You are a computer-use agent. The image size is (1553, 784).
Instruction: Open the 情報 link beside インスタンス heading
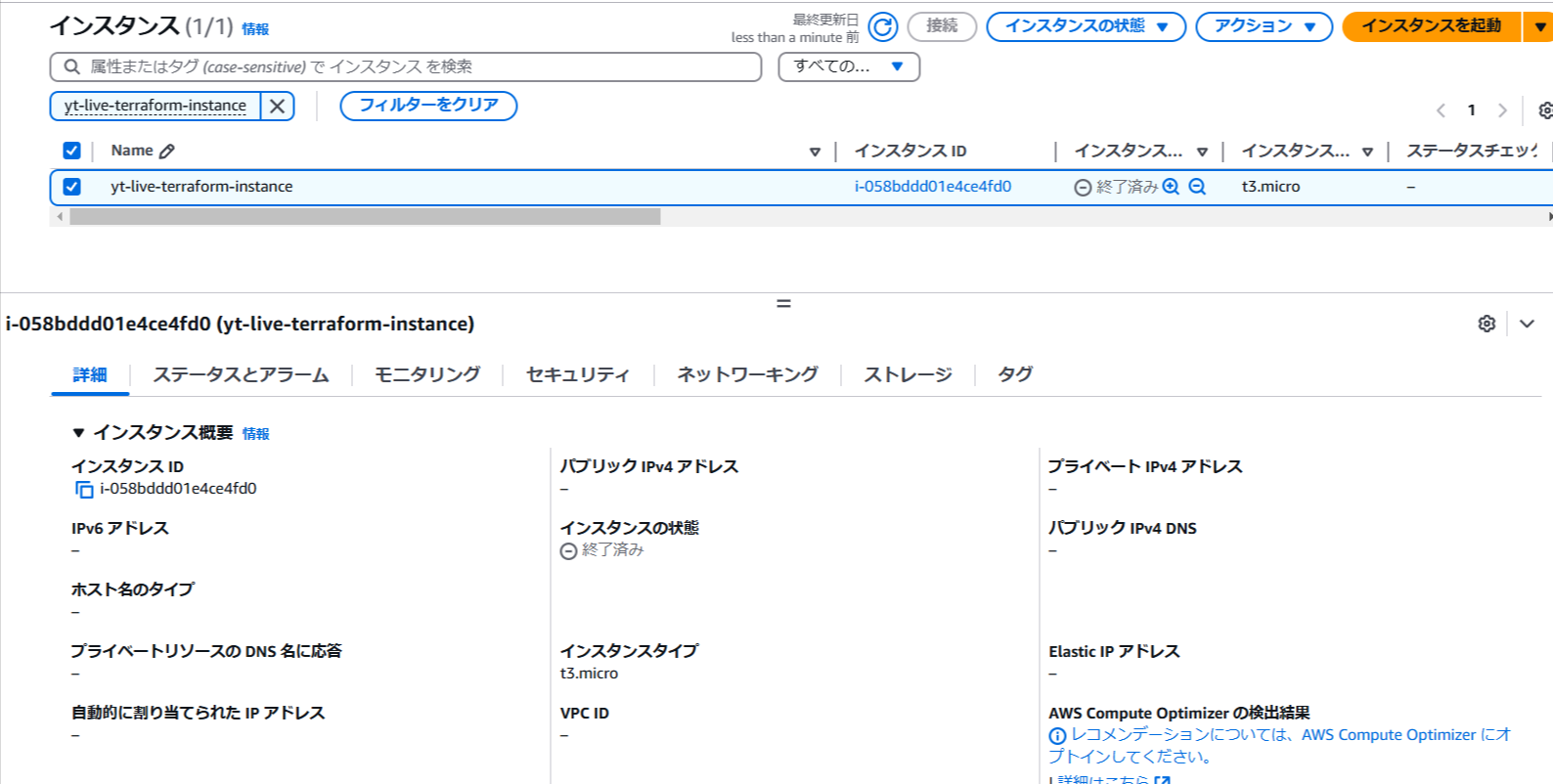(x=255, y=29)
